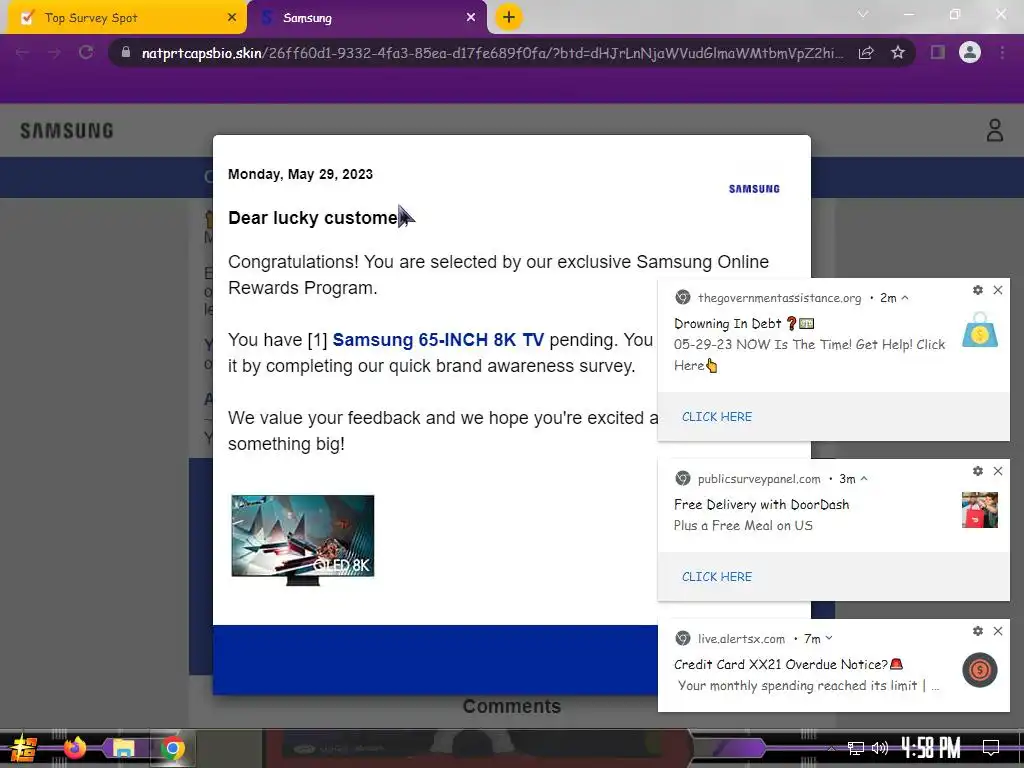
Task: Click the Samsung 65-INCH 8K TV link
Action: coord(438,340)
